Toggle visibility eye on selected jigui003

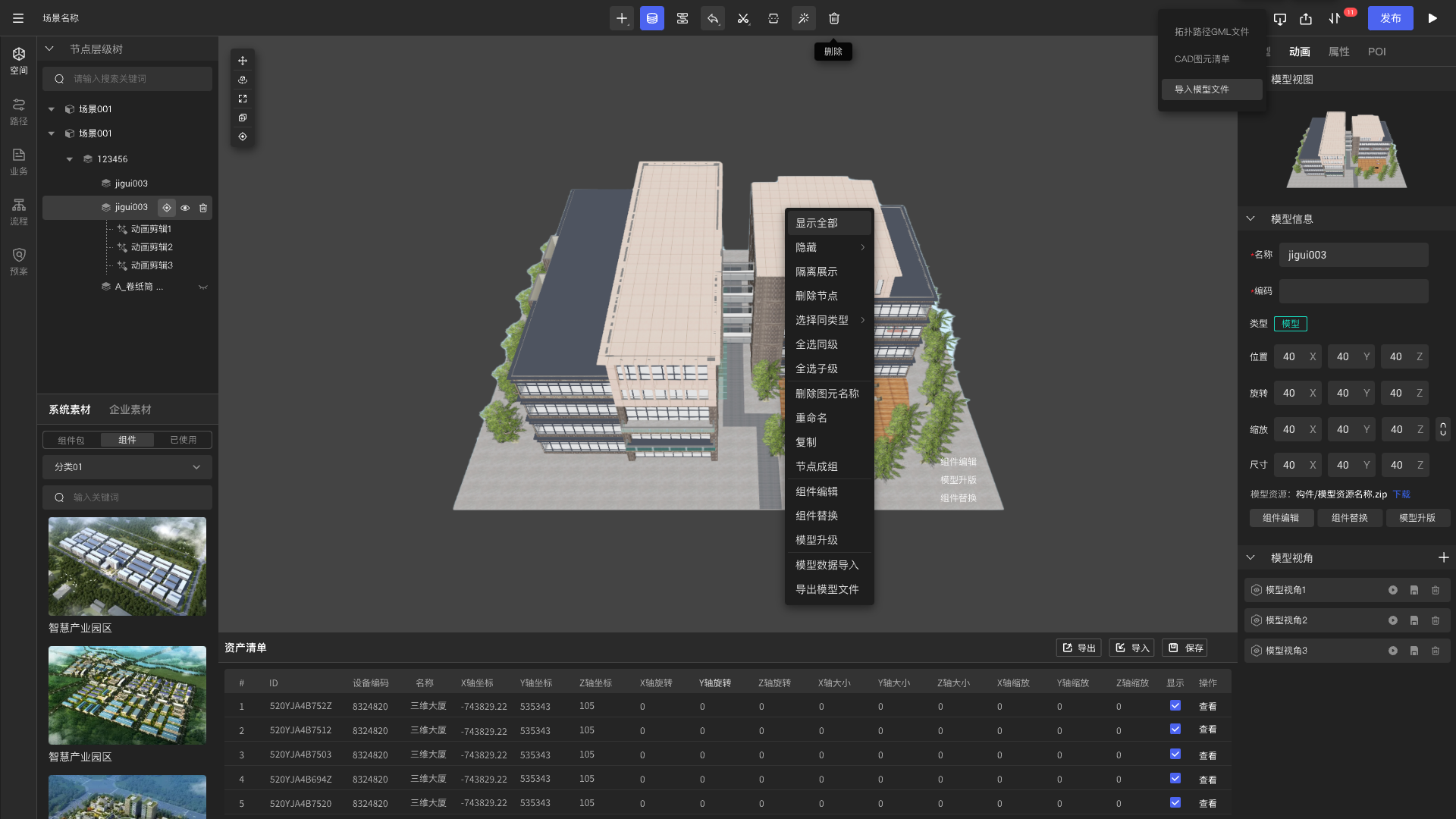click(185, 208)
